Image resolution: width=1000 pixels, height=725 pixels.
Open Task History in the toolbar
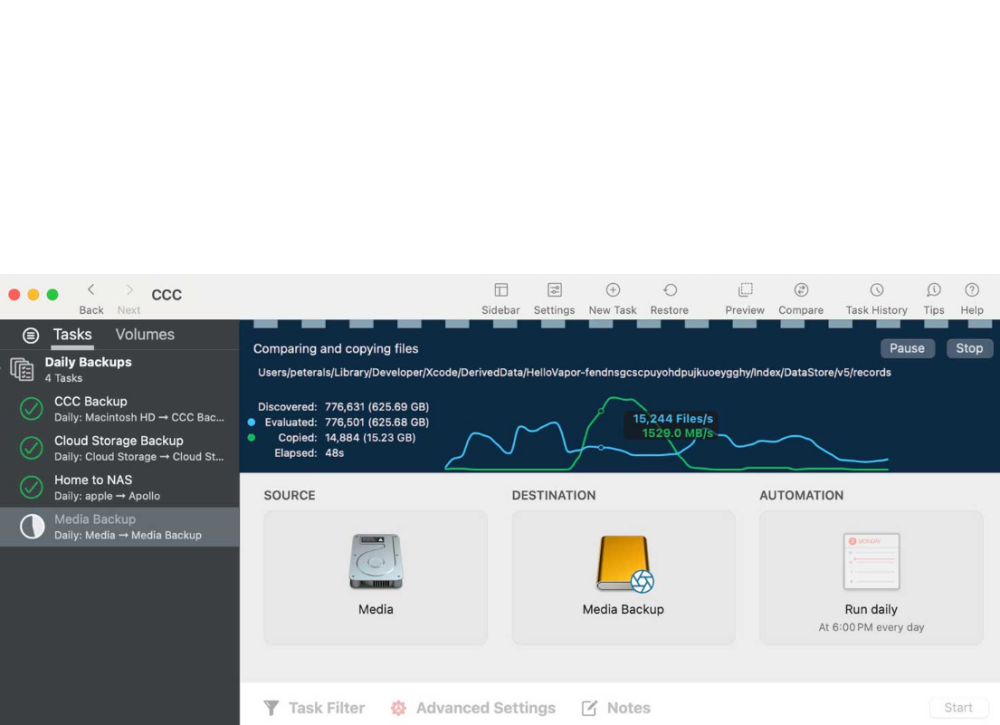click(x=877, y=290)
